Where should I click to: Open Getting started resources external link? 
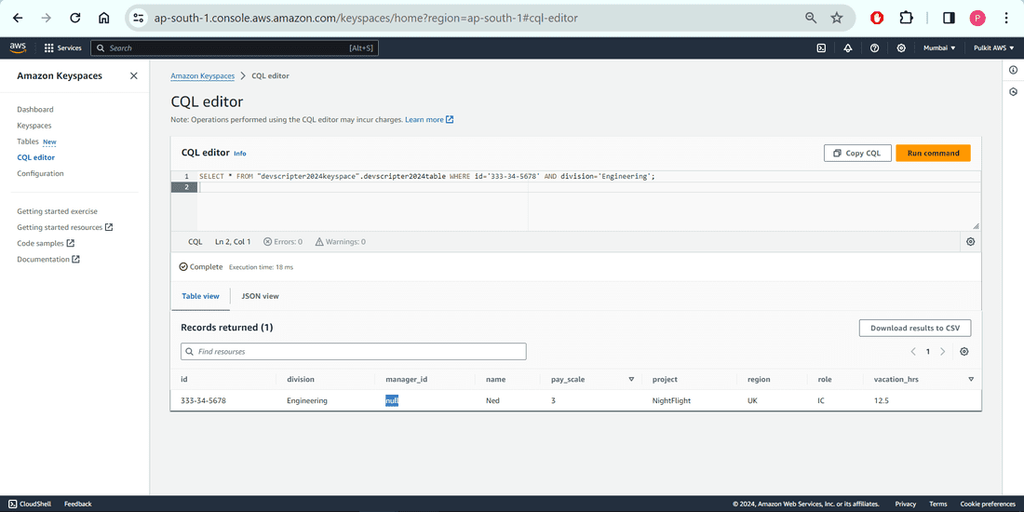point(65,227)
